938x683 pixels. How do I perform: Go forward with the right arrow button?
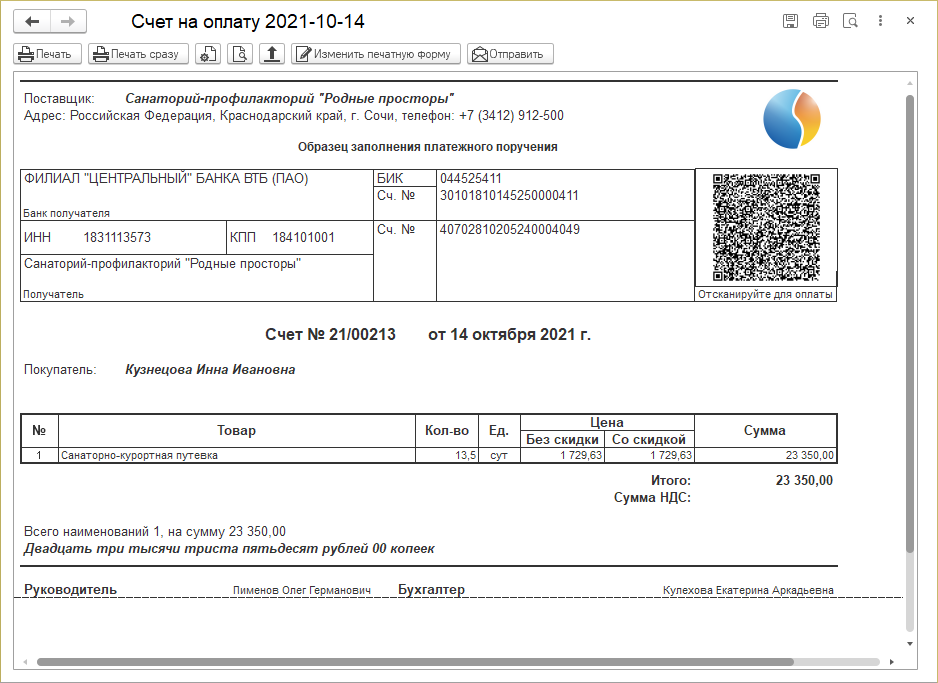coord(68,22)
